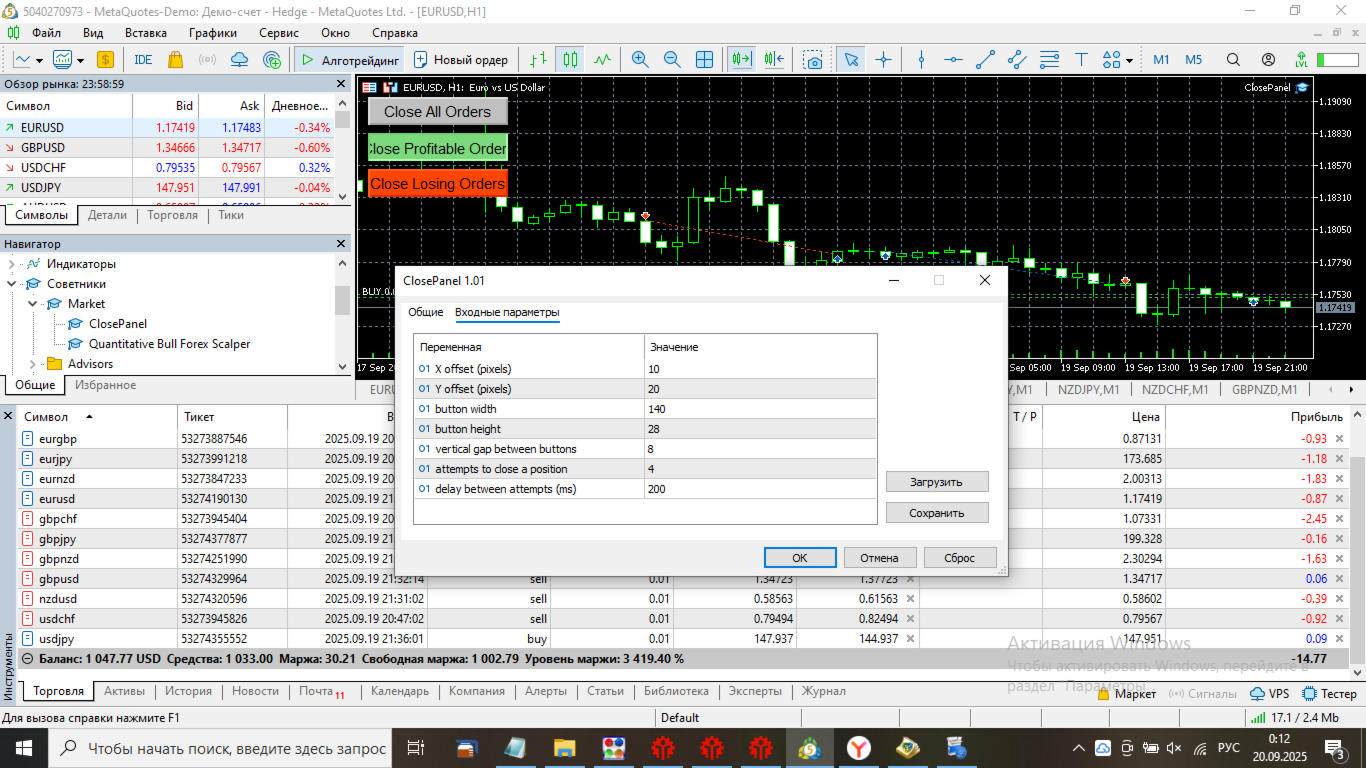Select the EURUSD row in Market Watch
The image size is (1366, 768).
point(167,128)
